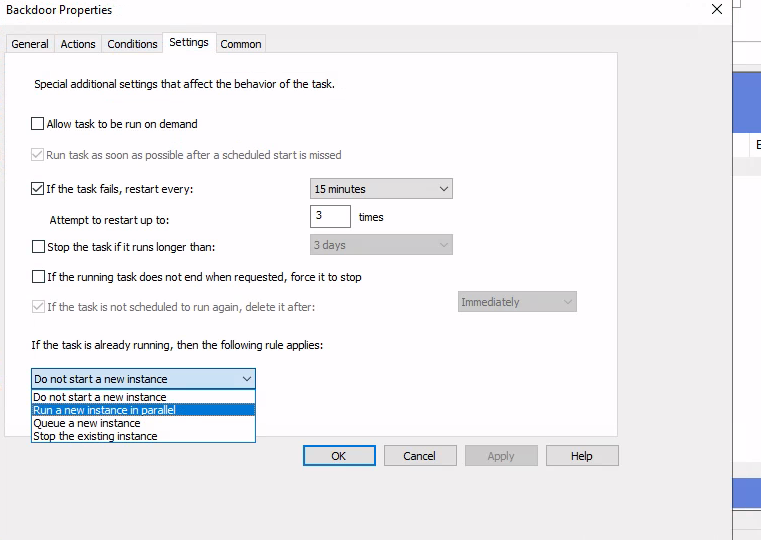Check force running task to stop option
This screenshot has width=761, height=540.
38,277
